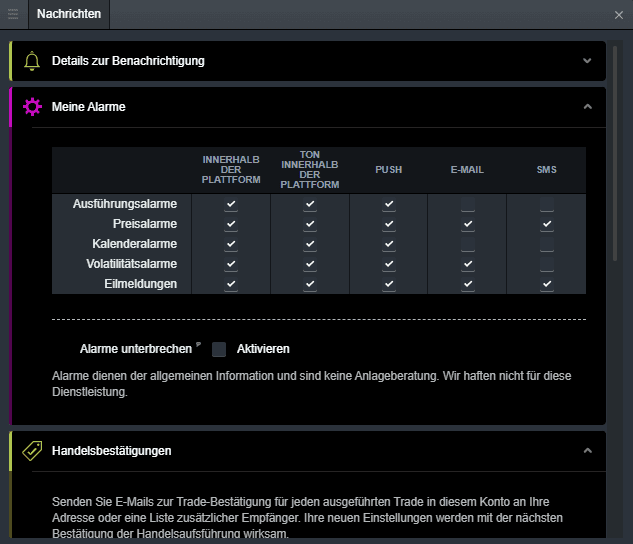Click the gear icon beside Meine Alarme

click(x=31, y=107)
